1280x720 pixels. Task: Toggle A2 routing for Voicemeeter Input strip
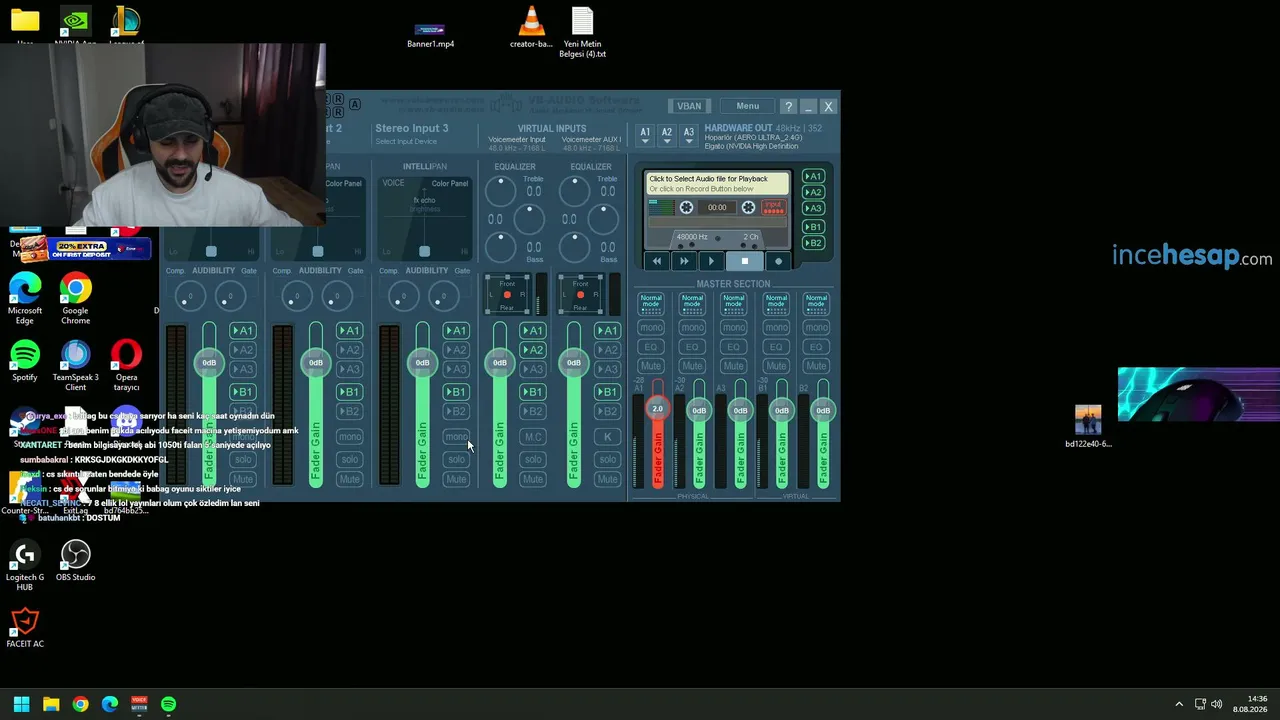click(533, 350)
